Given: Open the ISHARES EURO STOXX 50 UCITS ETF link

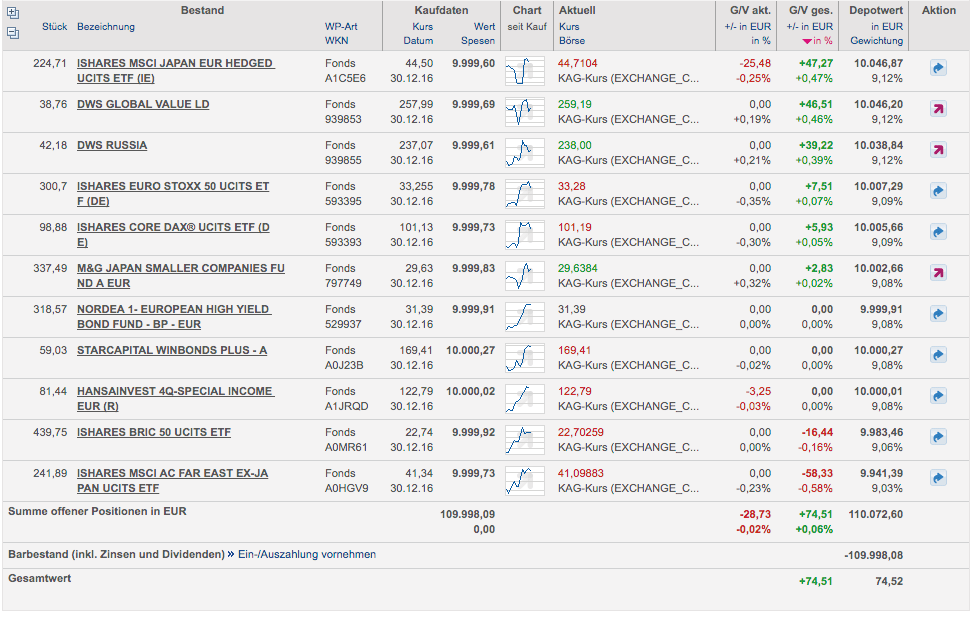Looking at the screenshot, I should click(173, 194).
